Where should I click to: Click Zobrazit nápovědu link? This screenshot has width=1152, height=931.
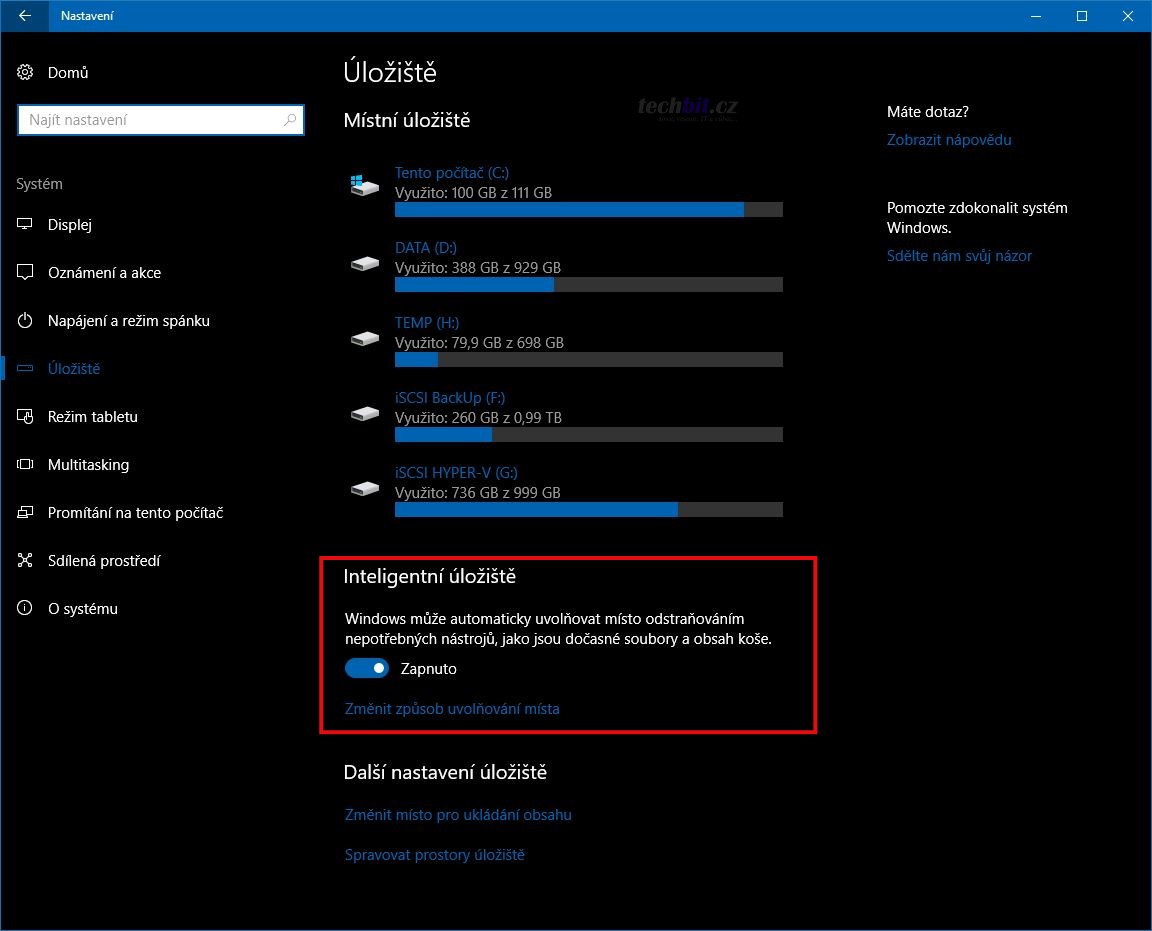pyautogui.click(x=948, y=140)
